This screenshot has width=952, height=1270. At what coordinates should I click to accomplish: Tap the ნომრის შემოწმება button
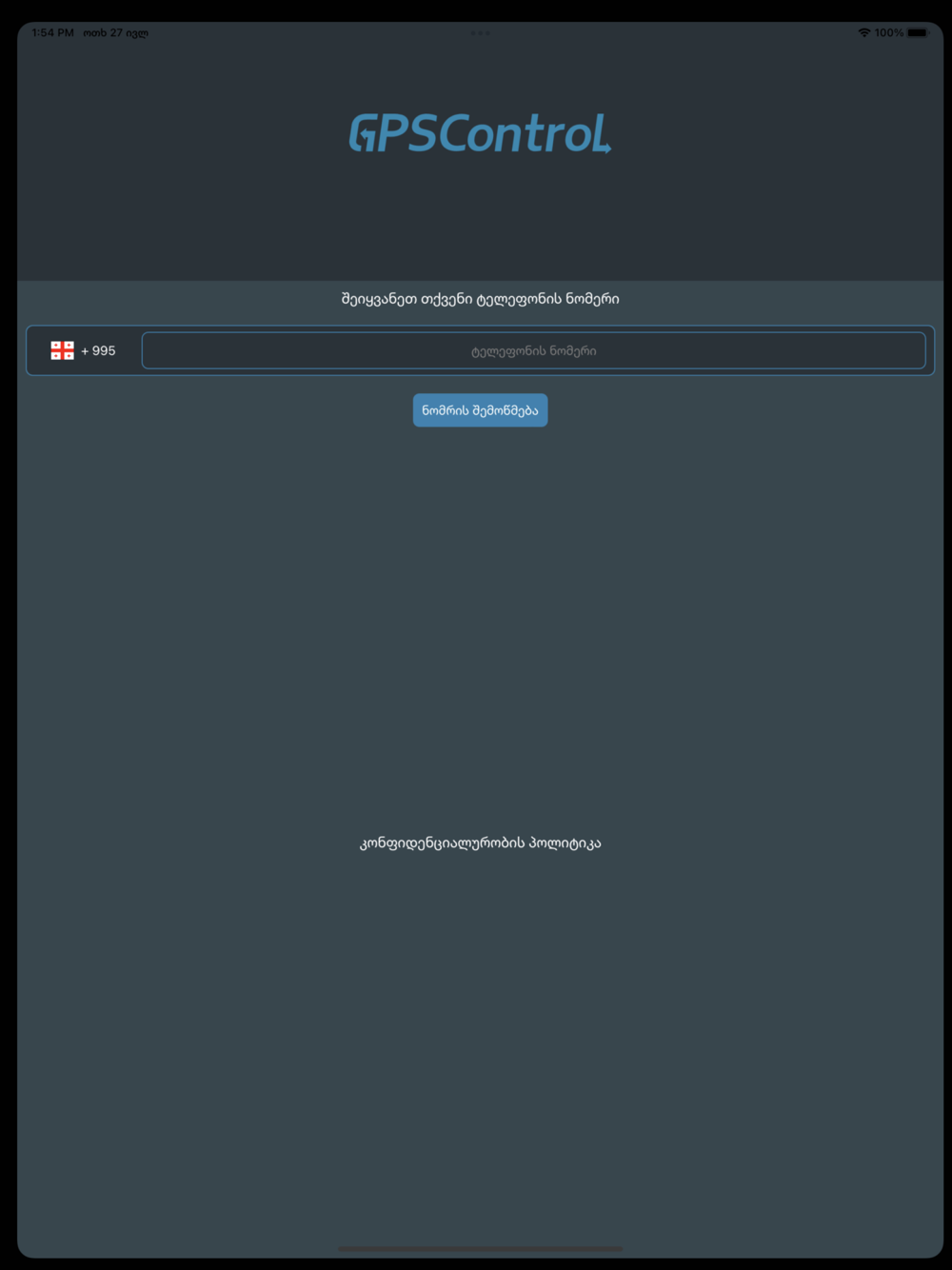click(x=480, y=410)
